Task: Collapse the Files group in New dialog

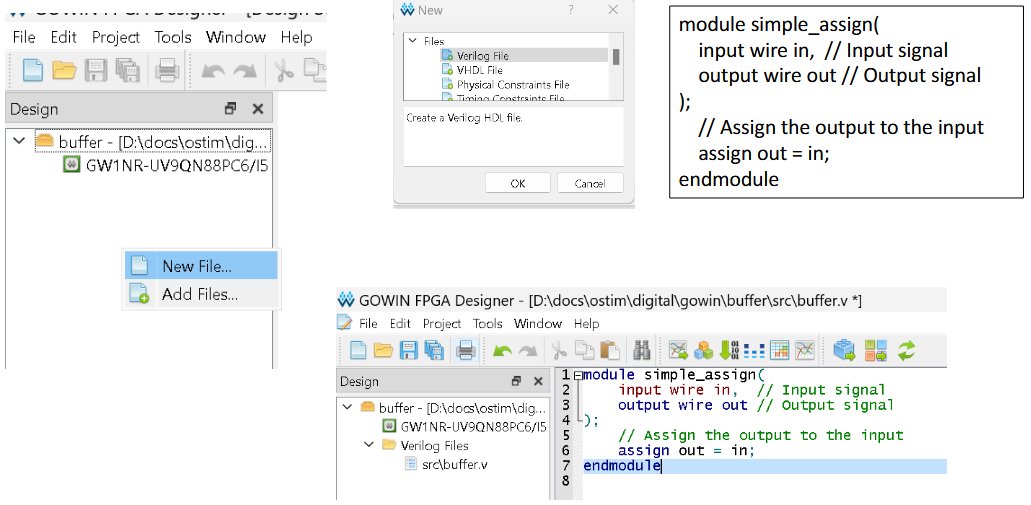Action: coord(413,41)
